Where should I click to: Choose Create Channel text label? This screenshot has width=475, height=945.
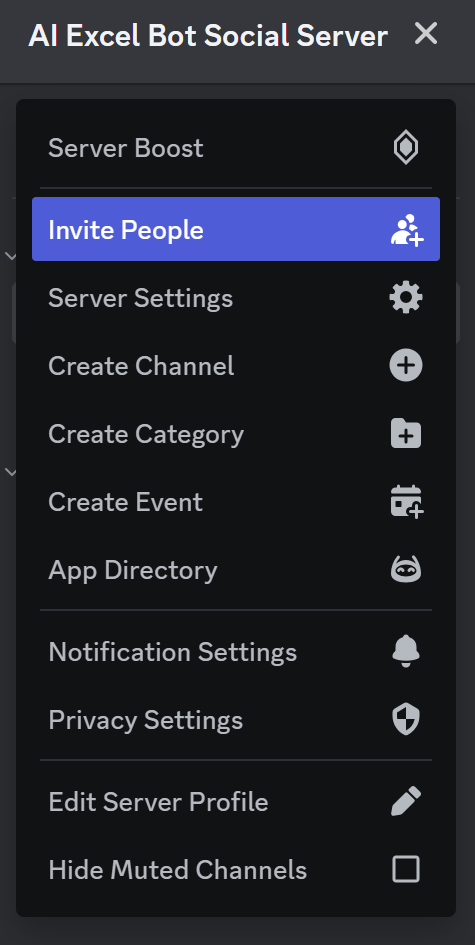(141, 366)
